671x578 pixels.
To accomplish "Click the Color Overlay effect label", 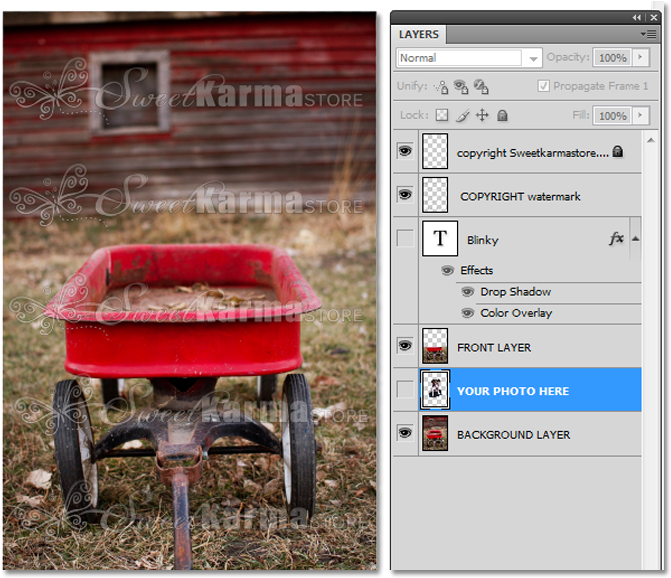I will [516, 313].
